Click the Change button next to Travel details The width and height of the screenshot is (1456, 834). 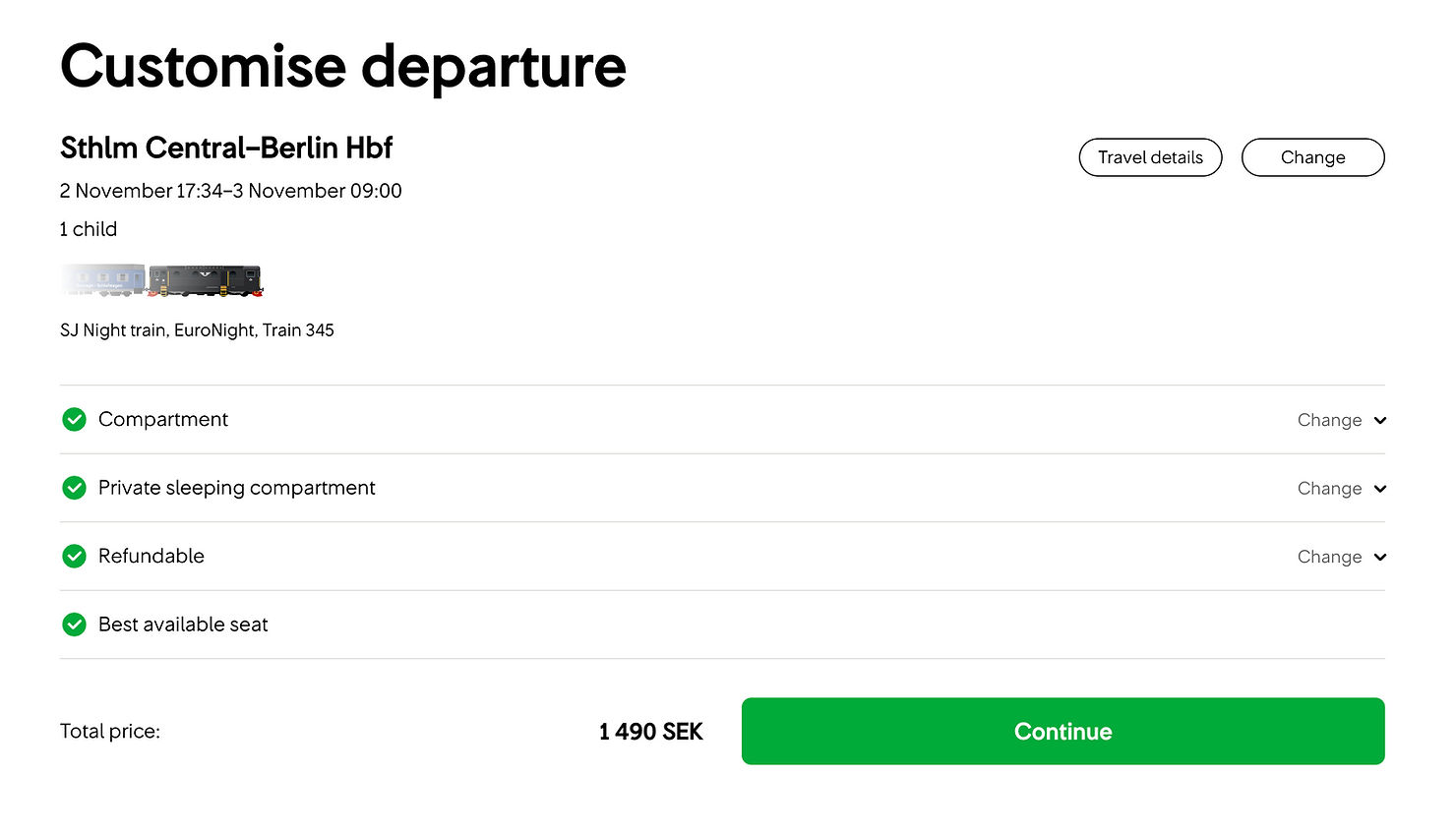(x=1312, y=157)
